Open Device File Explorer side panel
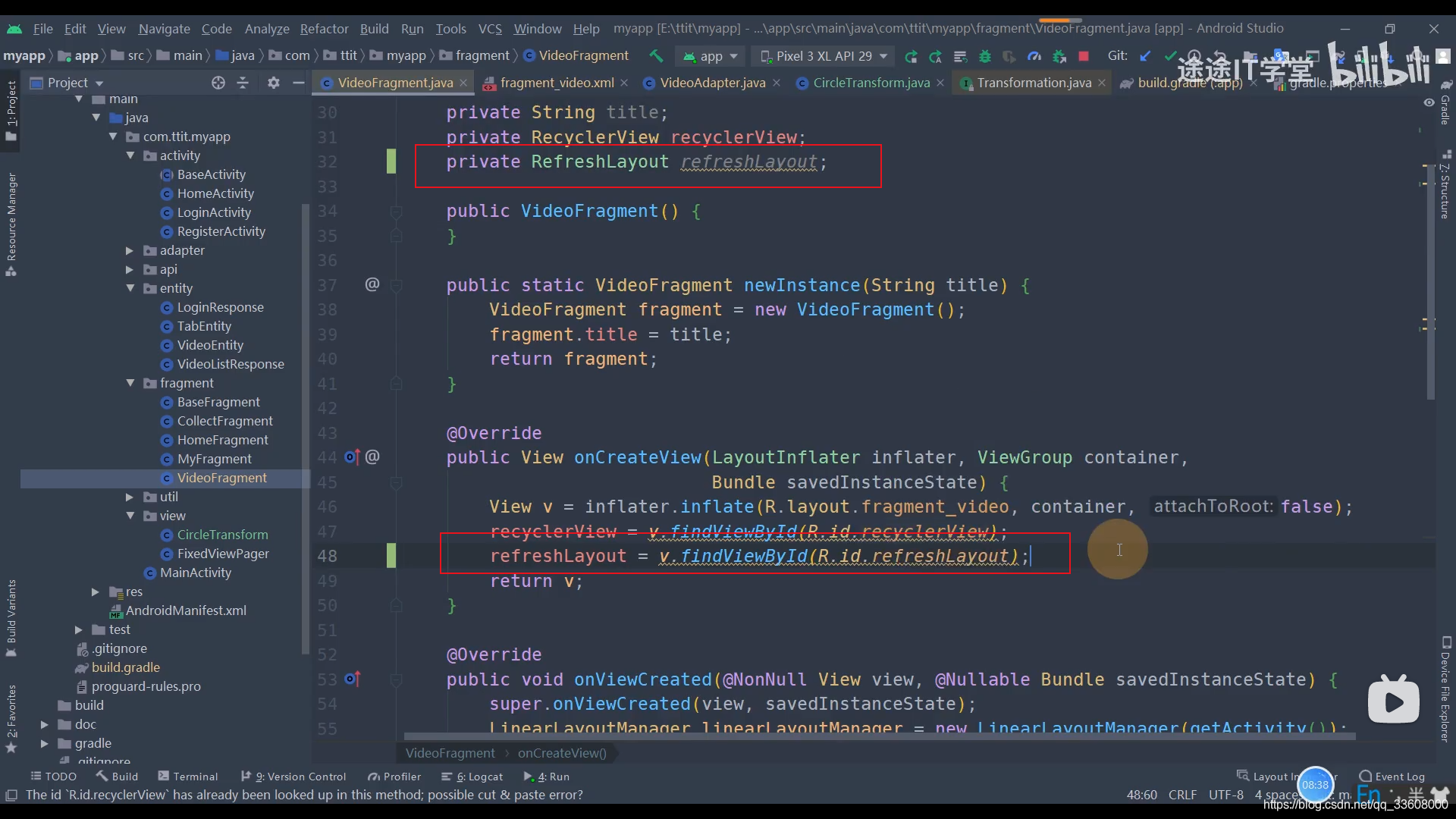Image resolution: width=1456 pixels, height=819 pixels. 1445,689
